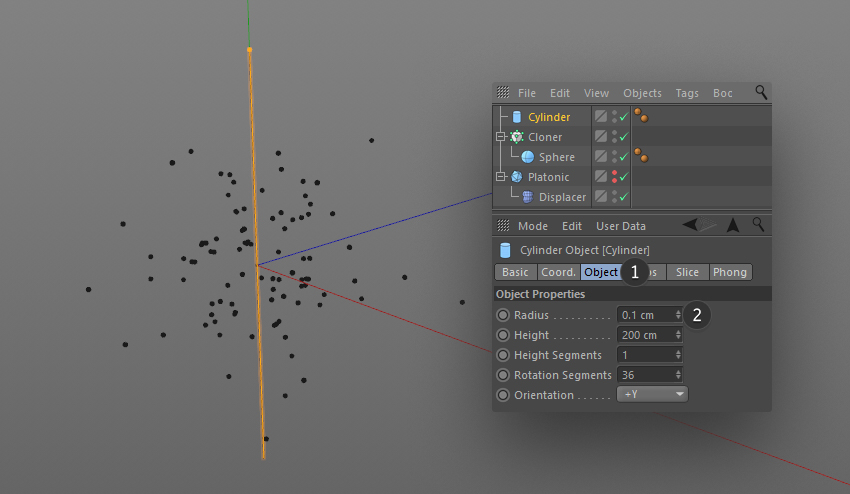Viewport: 850px width, 494px height.
Task: Select the Phong tag on the Cylinder row
Action: tap(641, 115)
